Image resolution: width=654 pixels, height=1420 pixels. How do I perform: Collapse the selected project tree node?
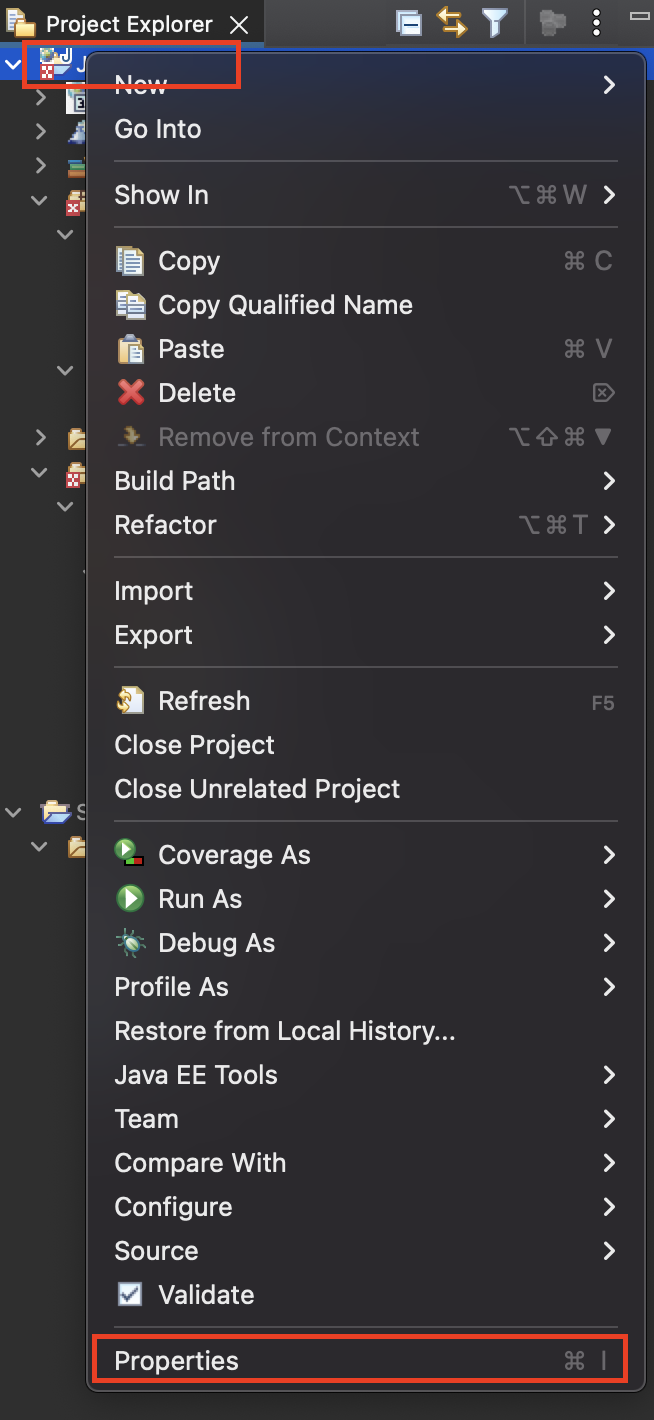tap(13, 66)
